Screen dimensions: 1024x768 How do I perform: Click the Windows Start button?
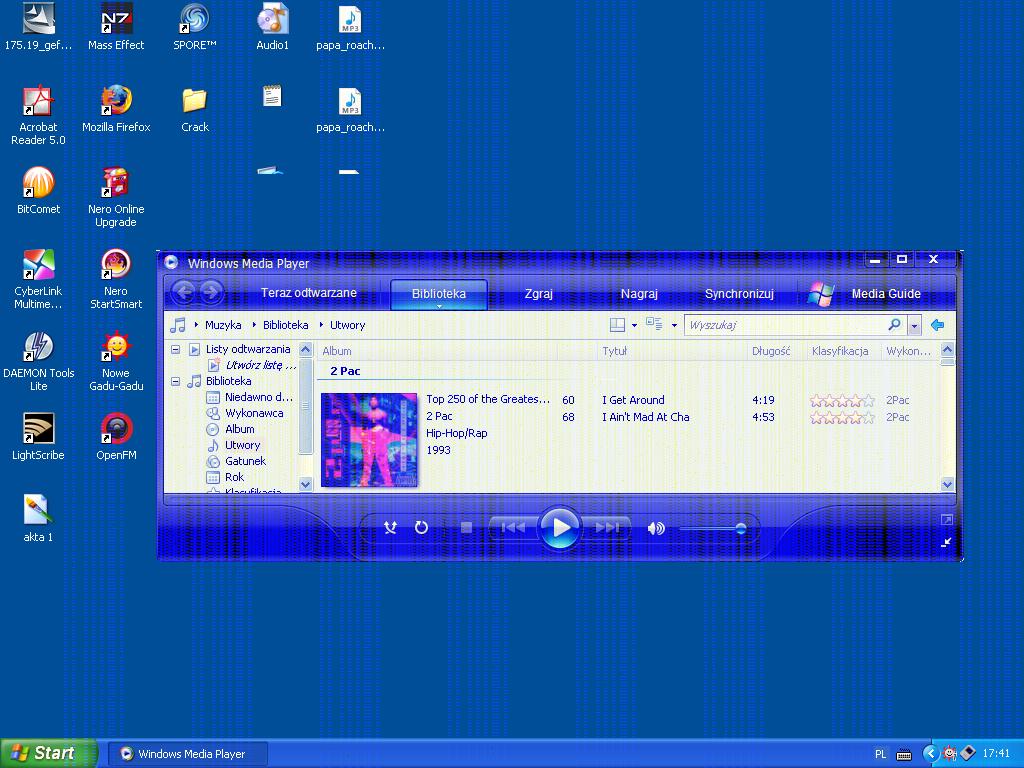tap(47, 753)
